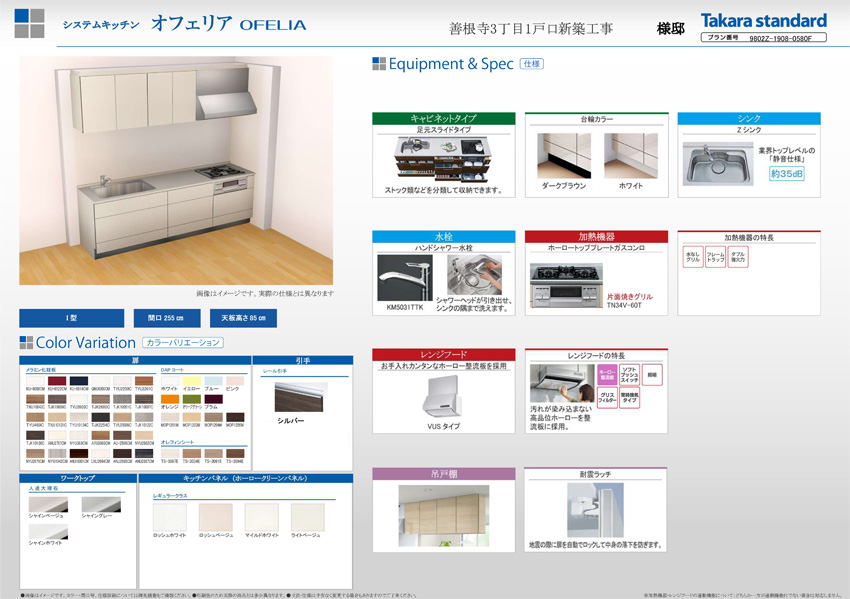This screenshot has width=850, height=599.
Task: Click the ホワイト toe kick image
Action: click(630, 156)
